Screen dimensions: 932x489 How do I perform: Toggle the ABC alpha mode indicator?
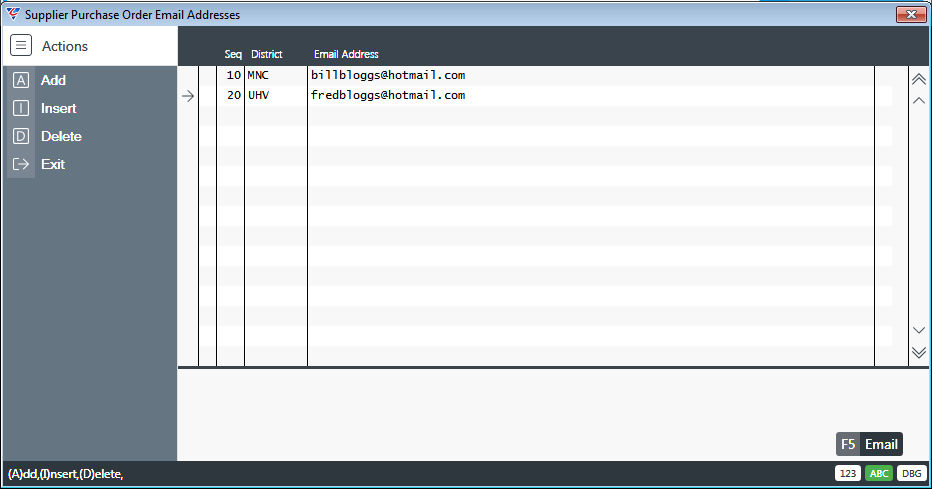(879, 473)
